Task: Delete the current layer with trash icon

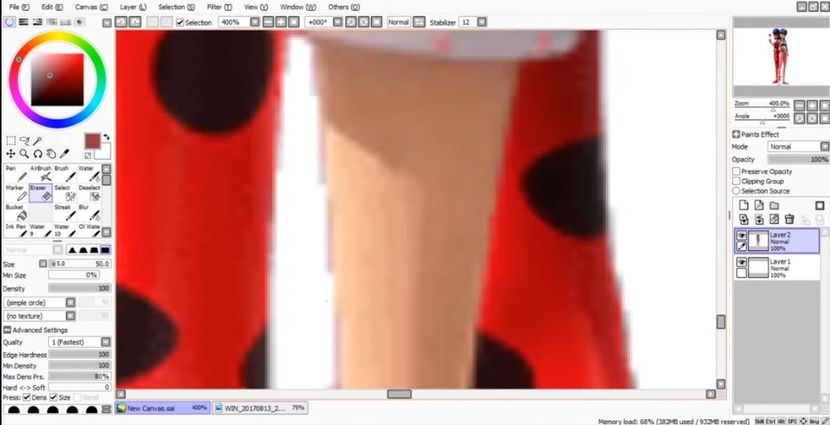Action: tap(789, 219)
